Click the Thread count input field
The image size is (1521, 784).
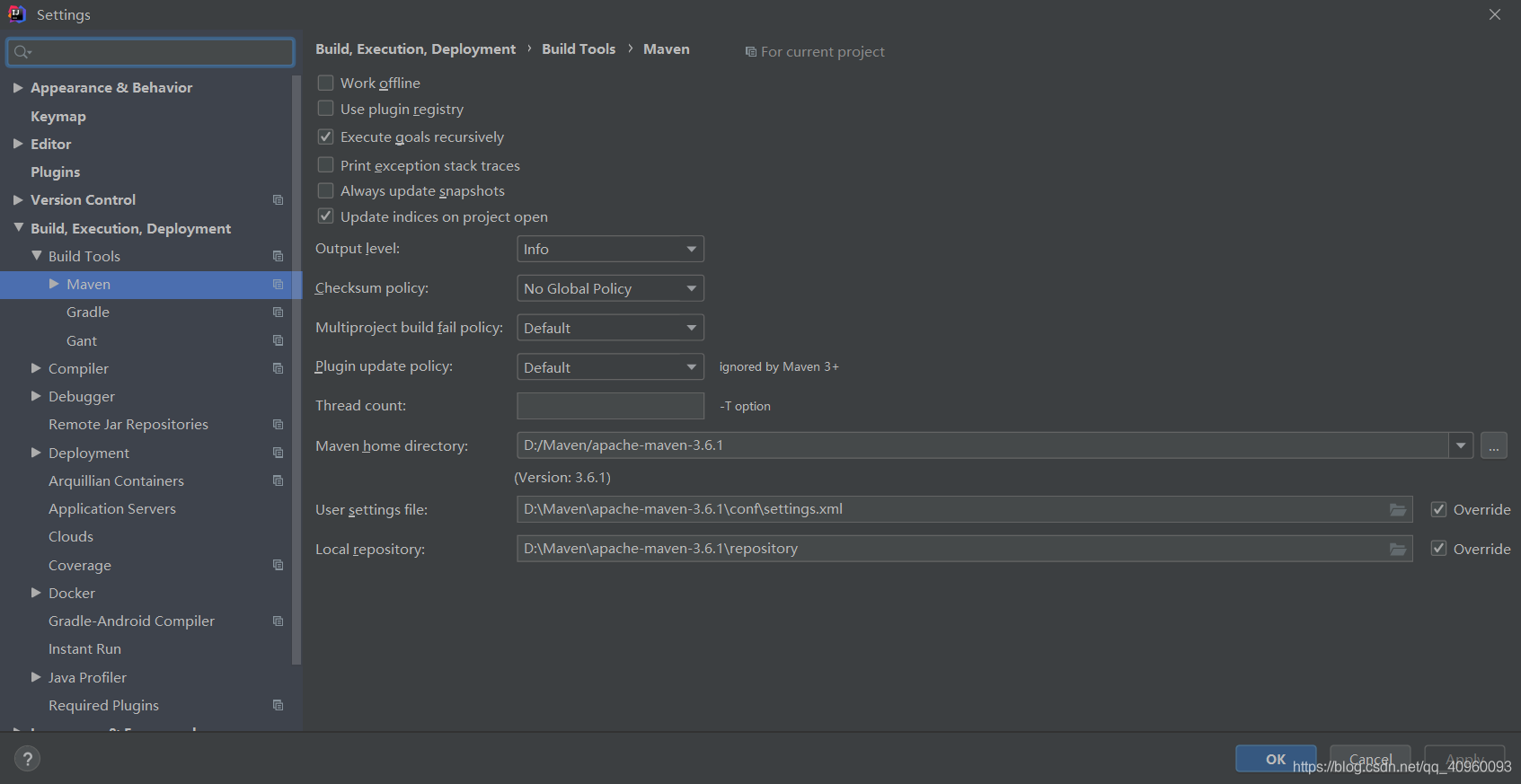[x=610, y=407]
